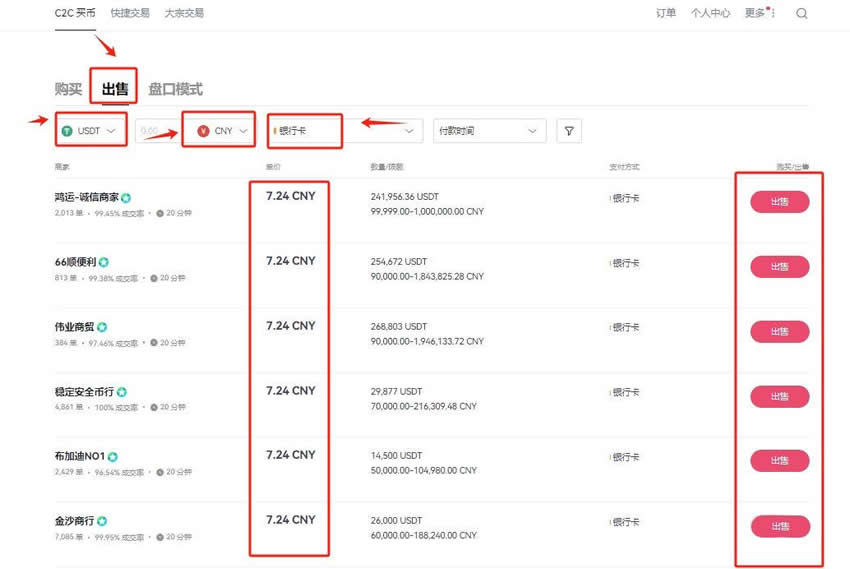Open 大宗交易 in top navigation

184,13
